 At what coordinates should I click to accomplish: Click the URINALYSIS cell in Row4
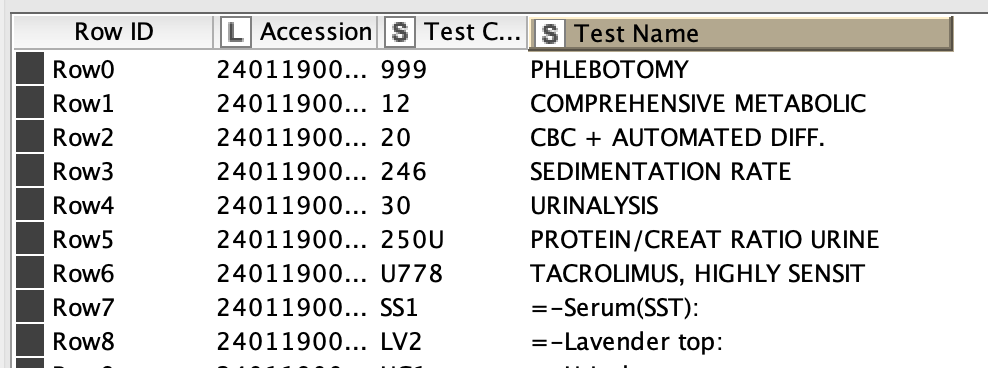click(594, 205)
